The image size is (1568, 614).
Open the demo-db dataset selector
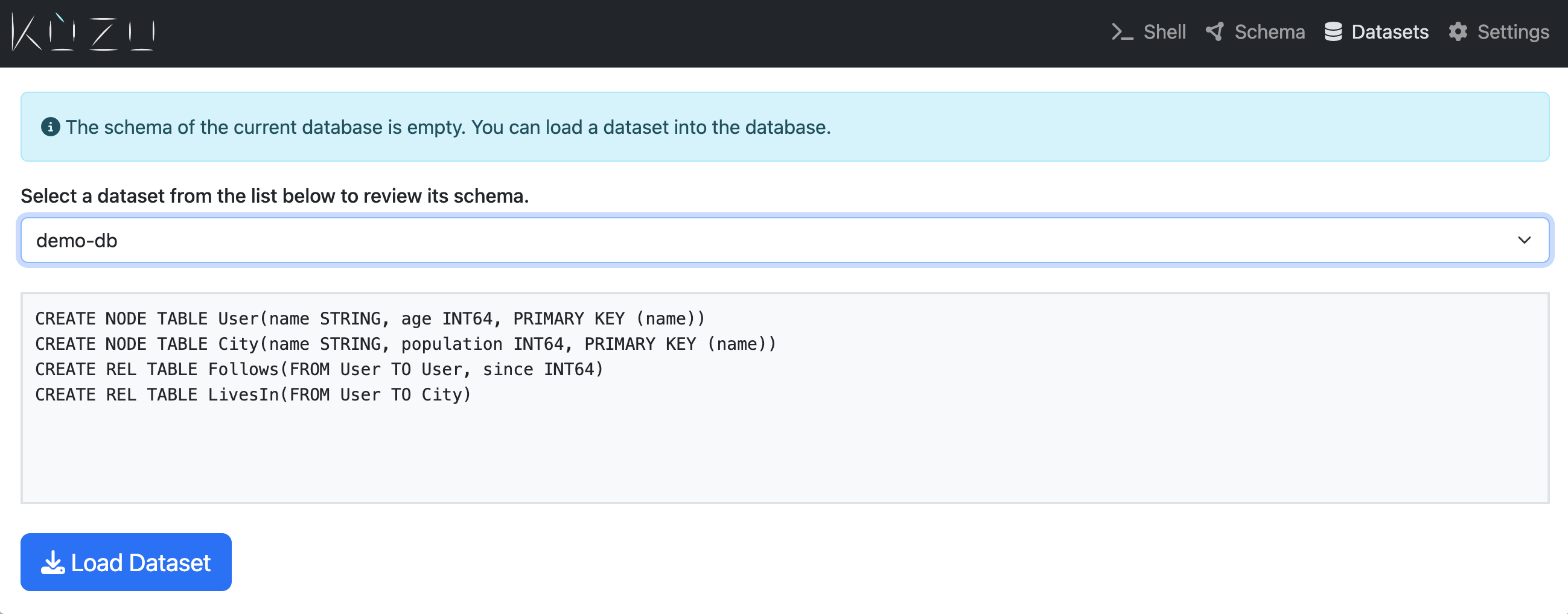[730, 241]
